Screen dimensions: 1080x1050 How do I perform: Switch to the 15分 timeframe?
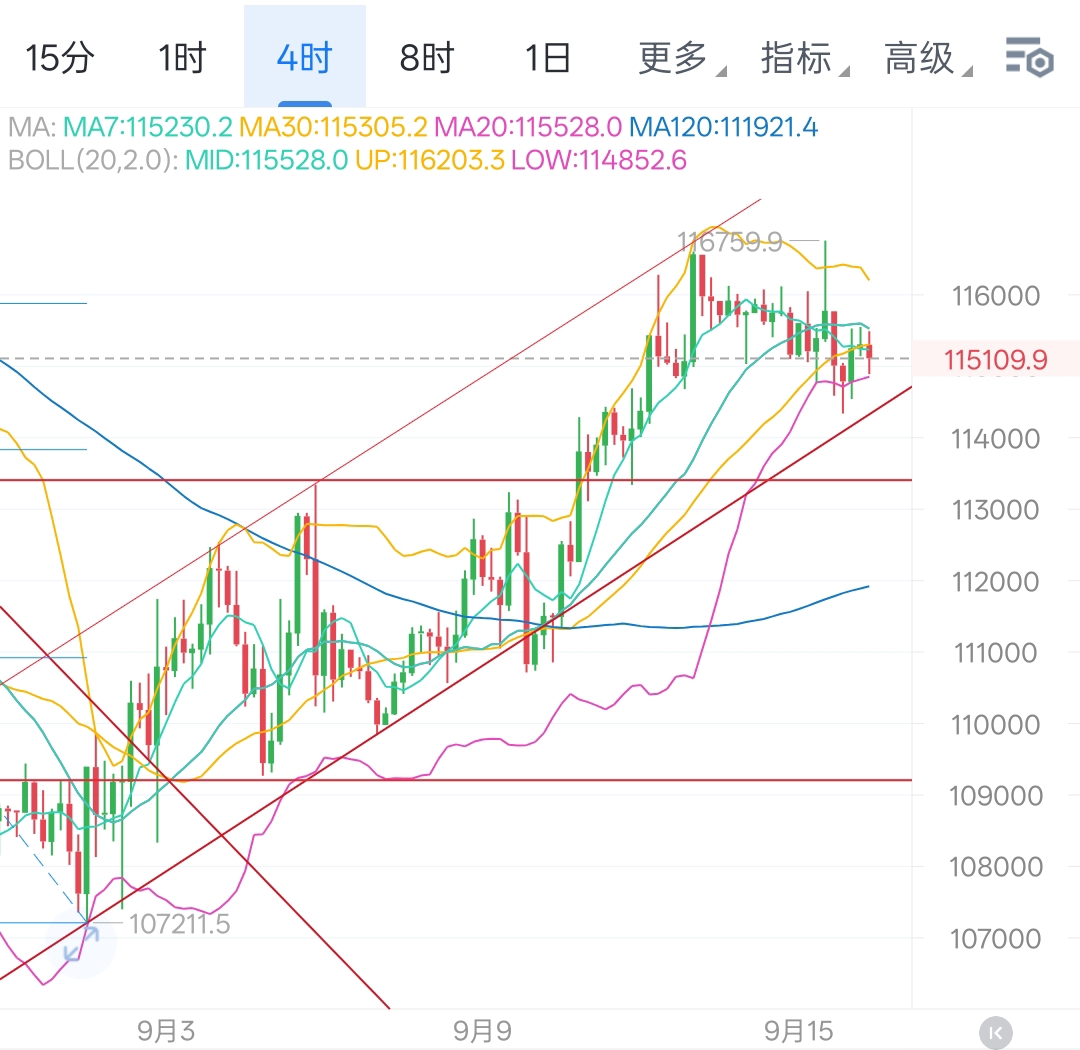pyautogui.click(x=59, y=58)
